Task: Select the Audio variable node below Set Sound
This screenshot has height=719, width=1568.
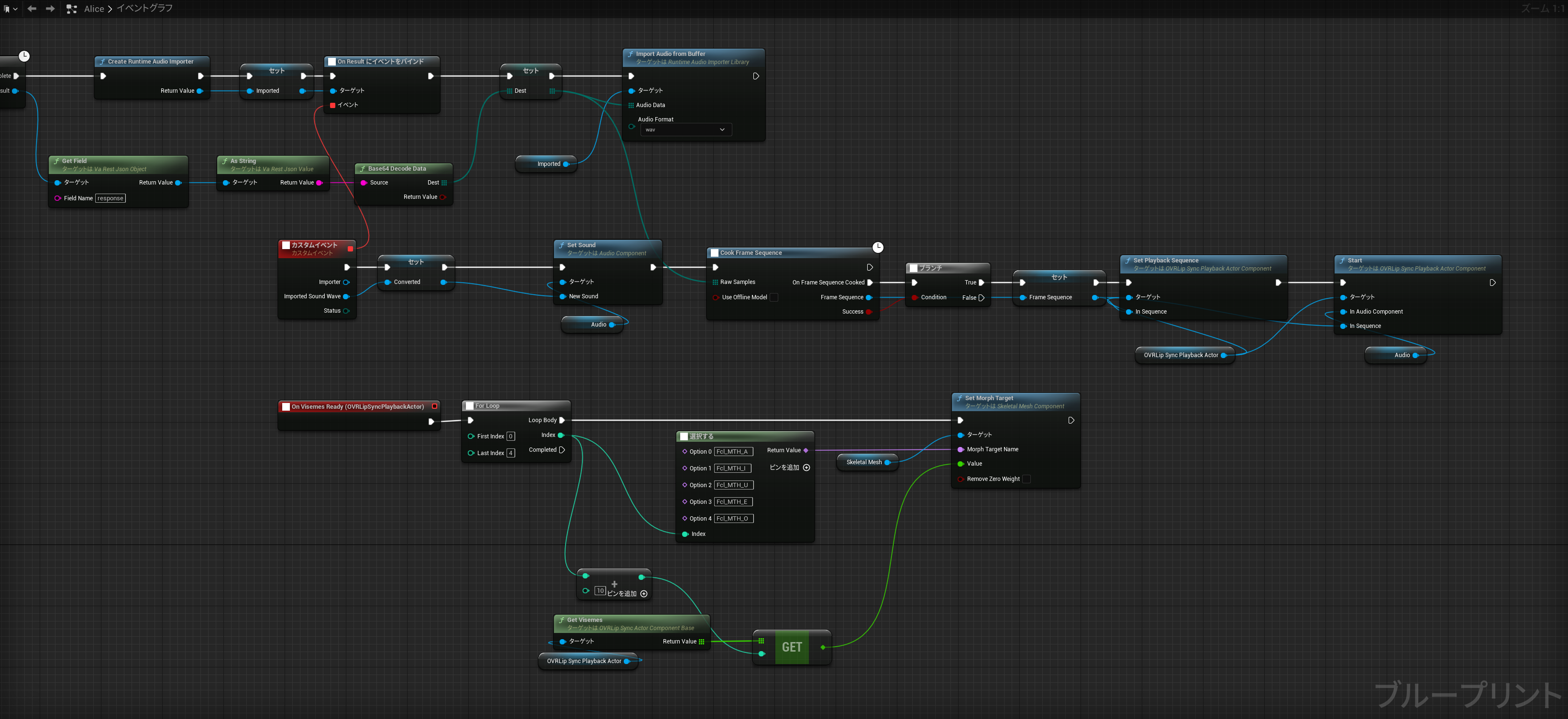Action: 592,325
